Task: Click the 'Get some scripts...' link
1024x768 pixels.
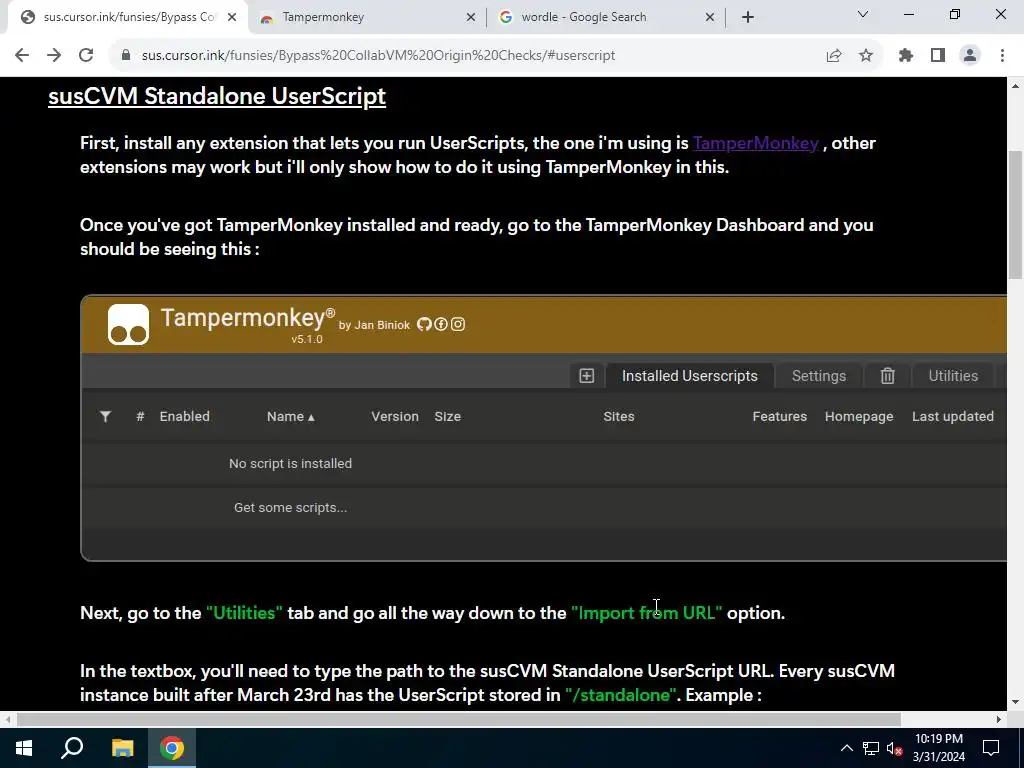Action: [x=291, y=508]
